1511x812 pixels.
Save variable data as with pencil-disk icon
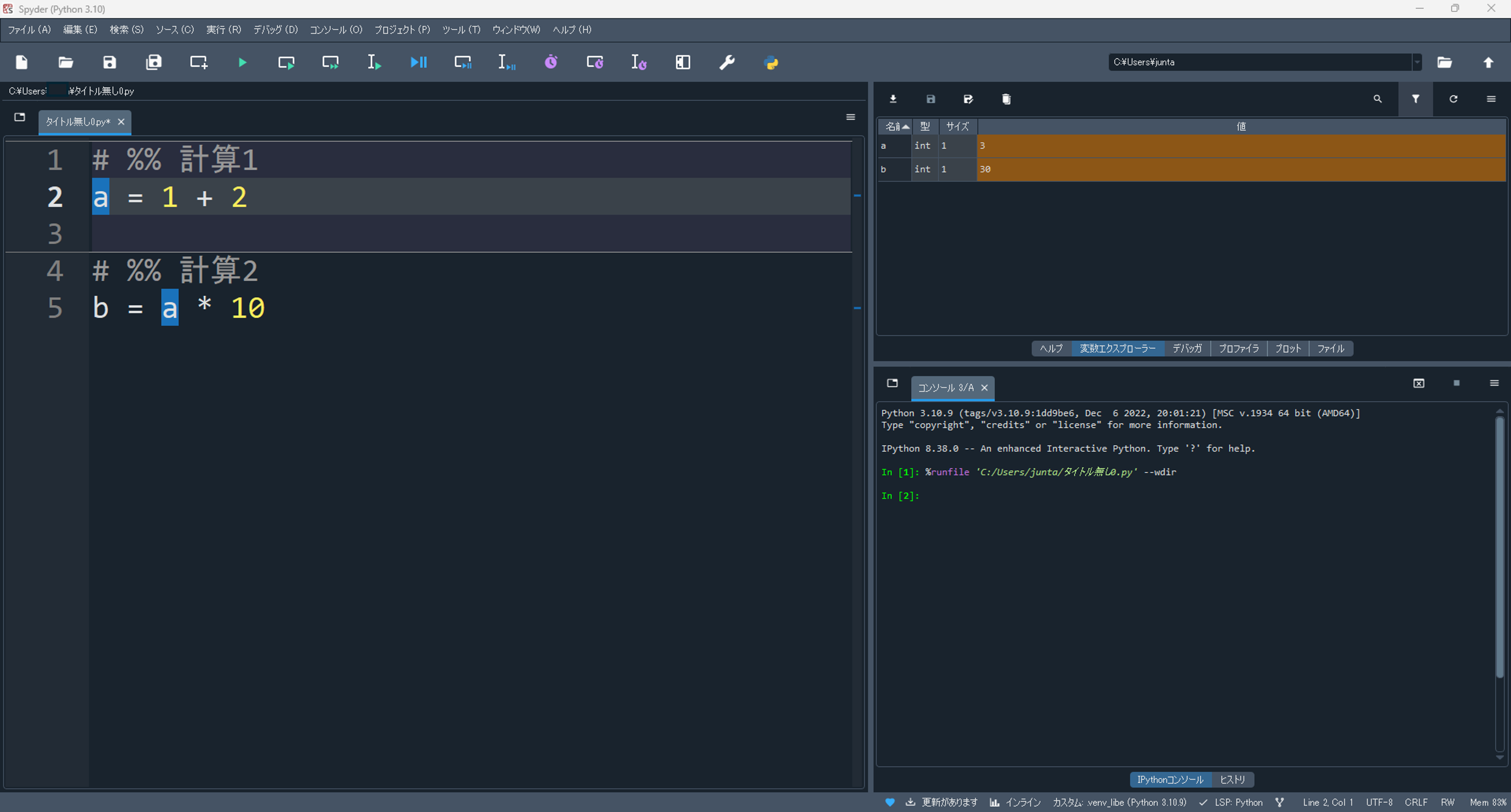click(968, 99)
